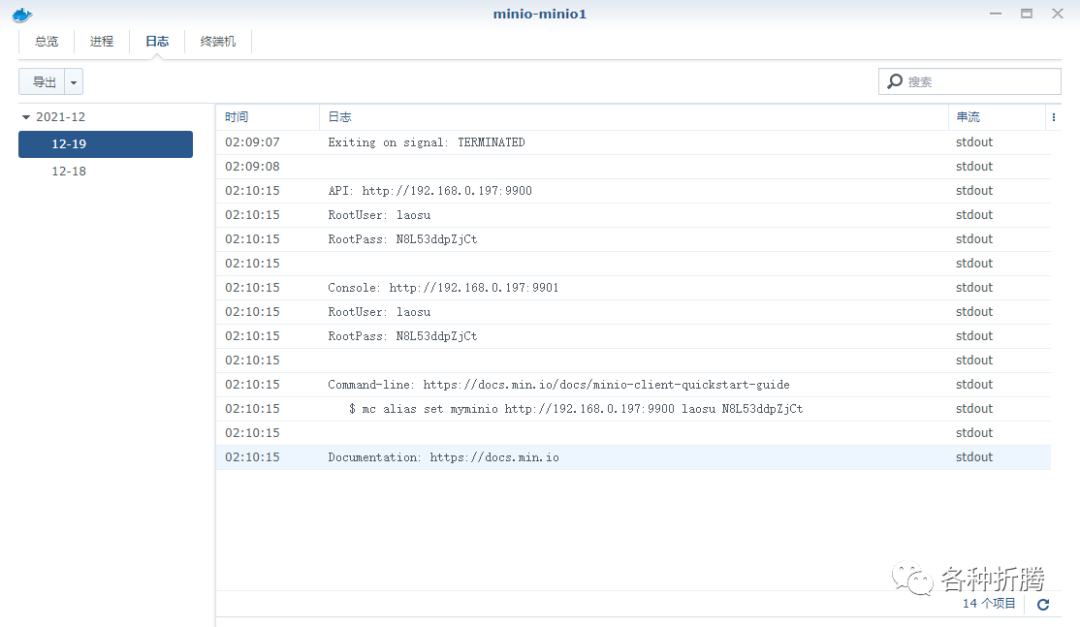Open the 导出 dropdown arrow

(x=74, y=82)
